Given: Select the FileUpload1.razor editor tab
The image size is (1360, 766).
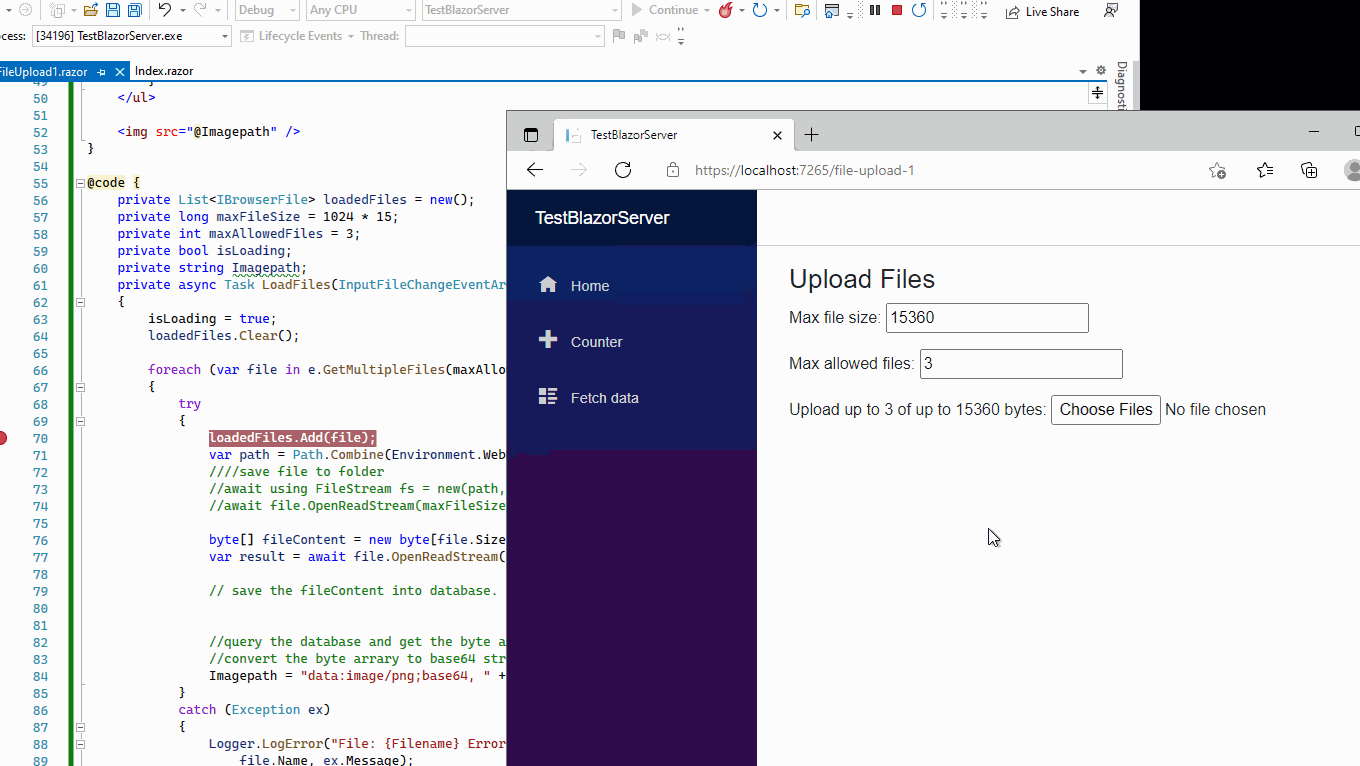Looking at the screenshot, I should (x=44, y=72).
